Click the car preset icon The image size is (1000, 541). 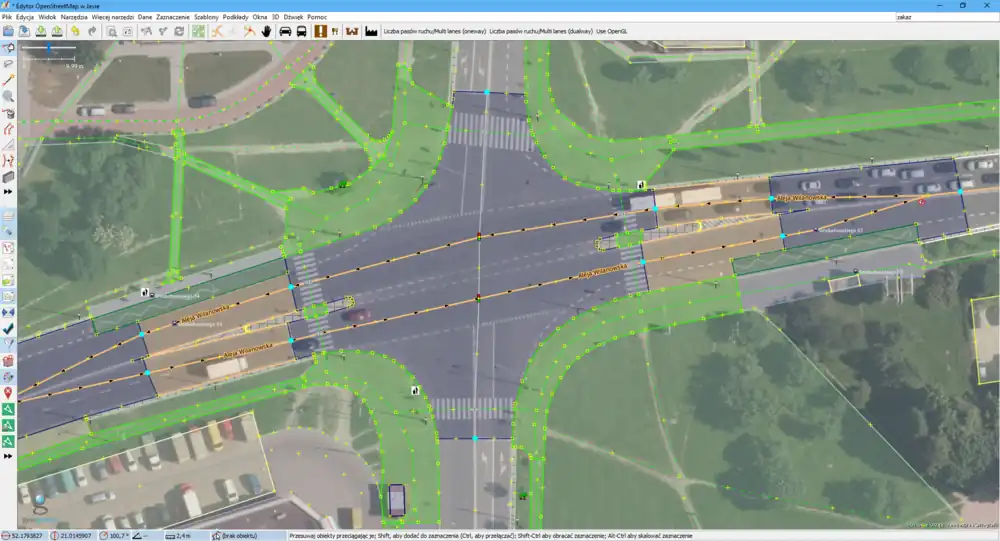pyautogui.click(x=285, y=31)
